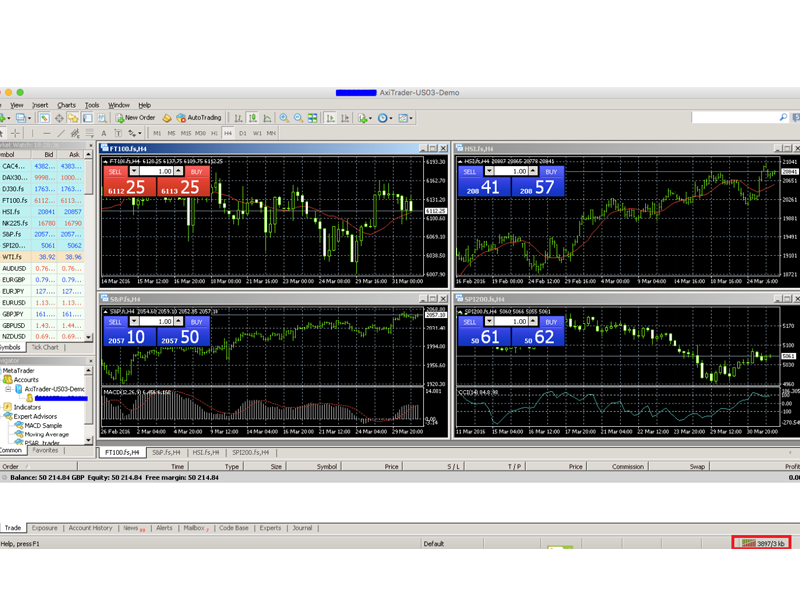Expand the Indicators dropdown arrow
800x600 pixels.
(370, 118)
